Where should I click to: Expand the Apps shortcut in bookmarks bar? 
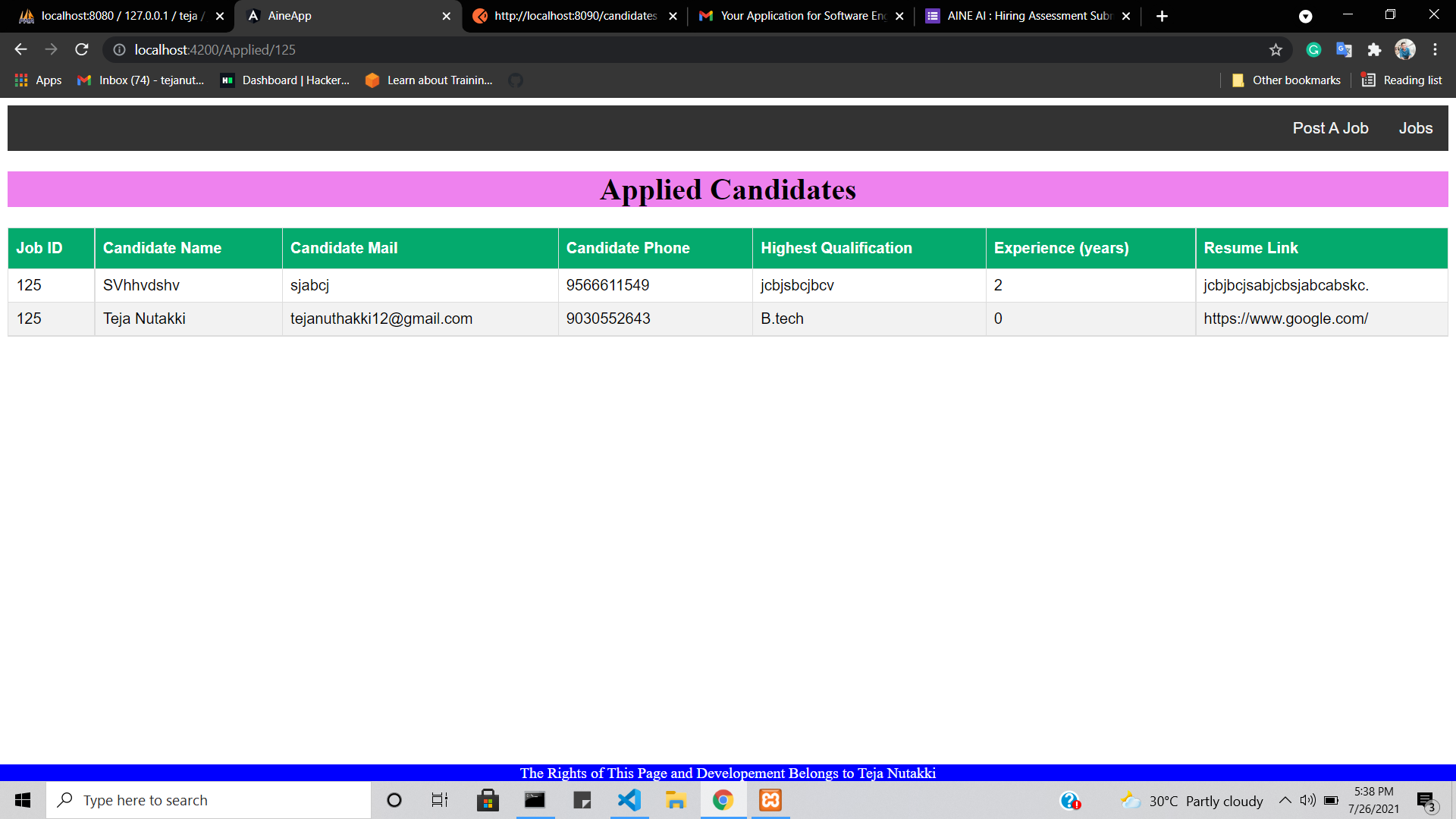[x=37, y=80]
